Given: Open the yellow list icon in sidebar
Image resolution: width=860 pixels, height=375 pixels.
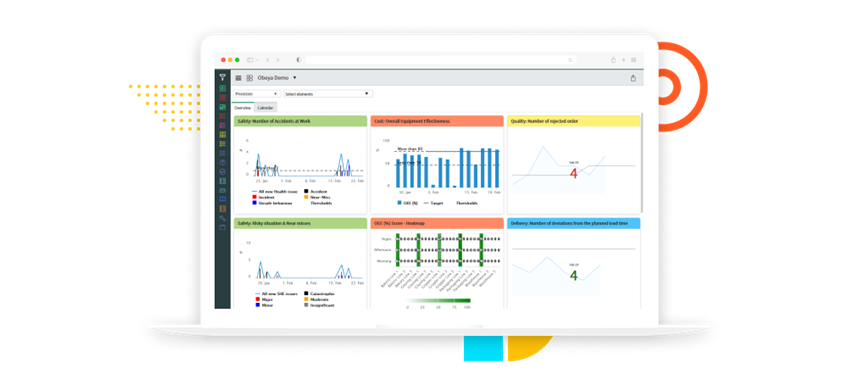Looking at the screenshot, I should tap(223, 144).
